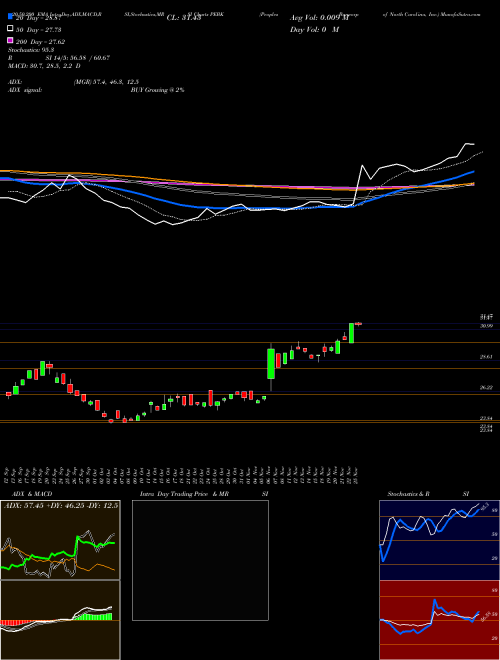Click the ADX panel header with +DY -DY values

[60, 505]
